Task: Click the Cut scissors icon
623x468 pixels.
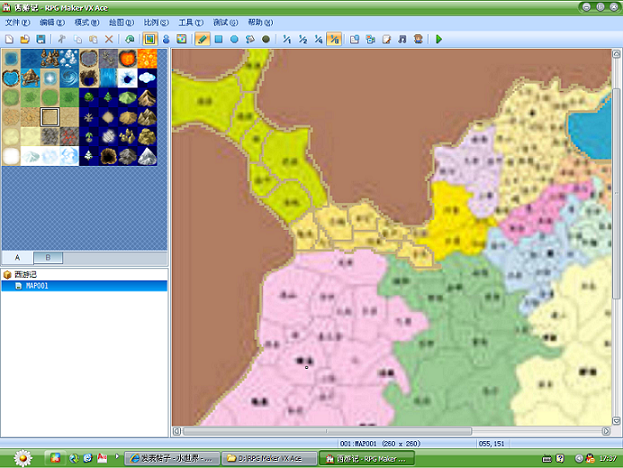Action: pyautogui.click(x=62, y=39)
